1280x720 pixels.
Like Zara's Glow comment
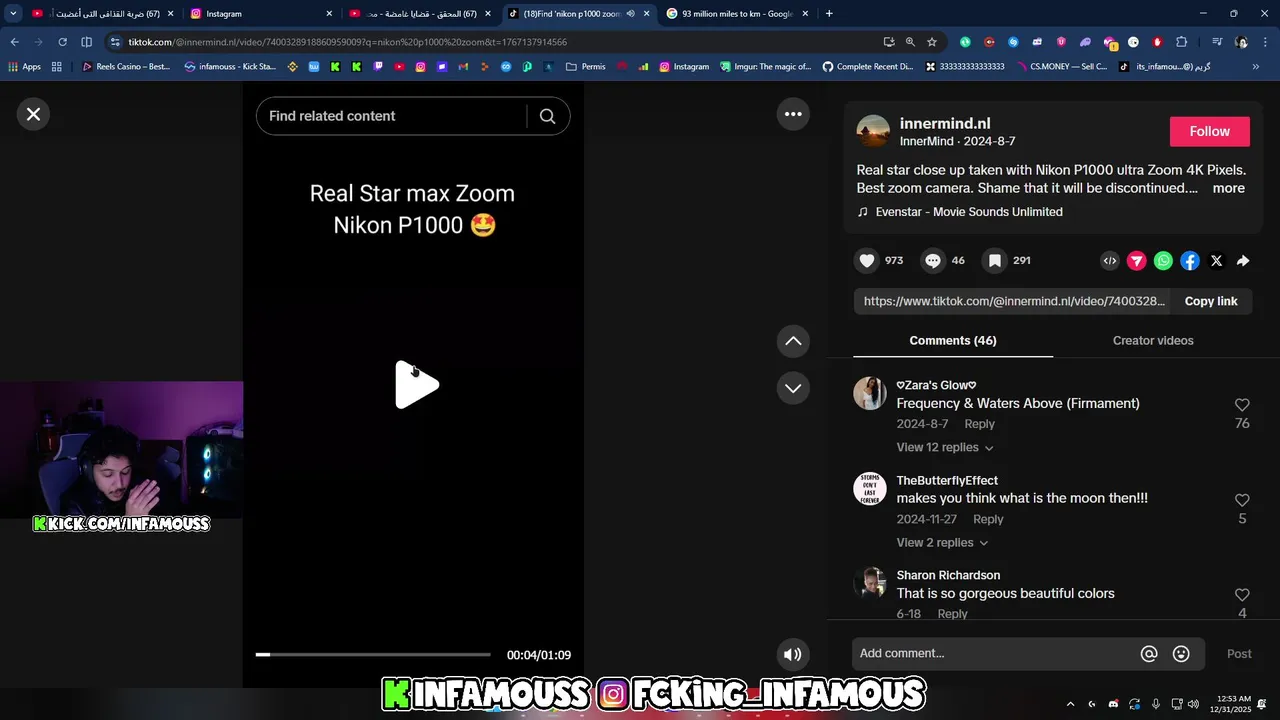point(1242,405)
